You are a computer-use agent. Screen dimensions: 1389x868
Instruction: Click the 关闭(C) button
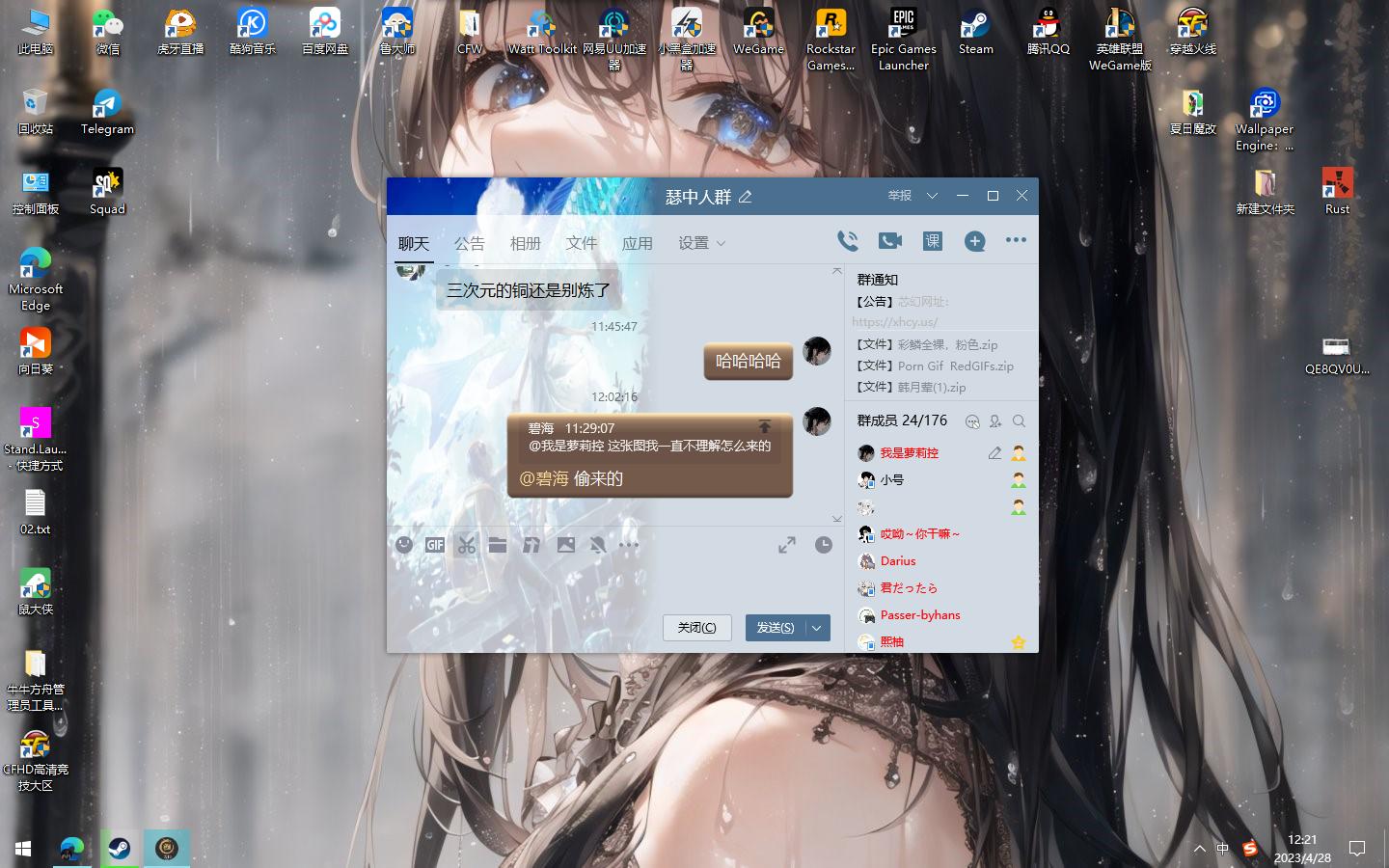[696, 628]
